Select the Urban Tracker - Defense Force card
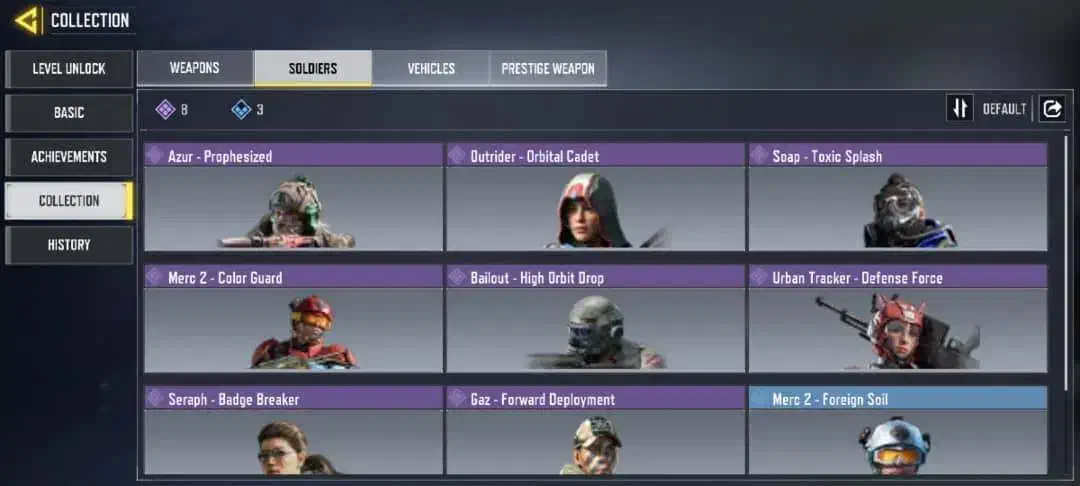The width and height of the screenshot is (1080, 486). pyautogui.click(x=898, y=319)
